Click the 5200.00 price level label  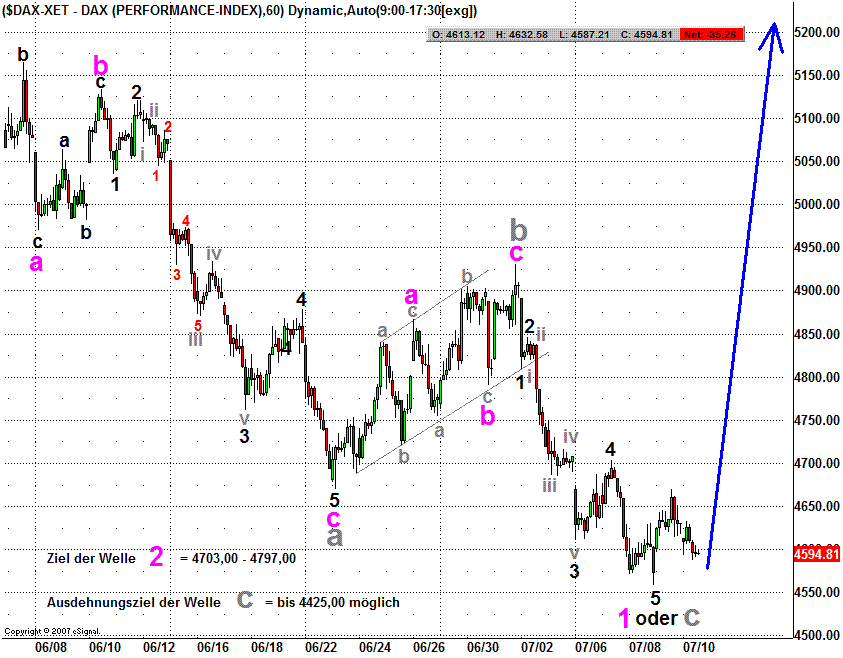pyautogui.click(x=817, y=33)
